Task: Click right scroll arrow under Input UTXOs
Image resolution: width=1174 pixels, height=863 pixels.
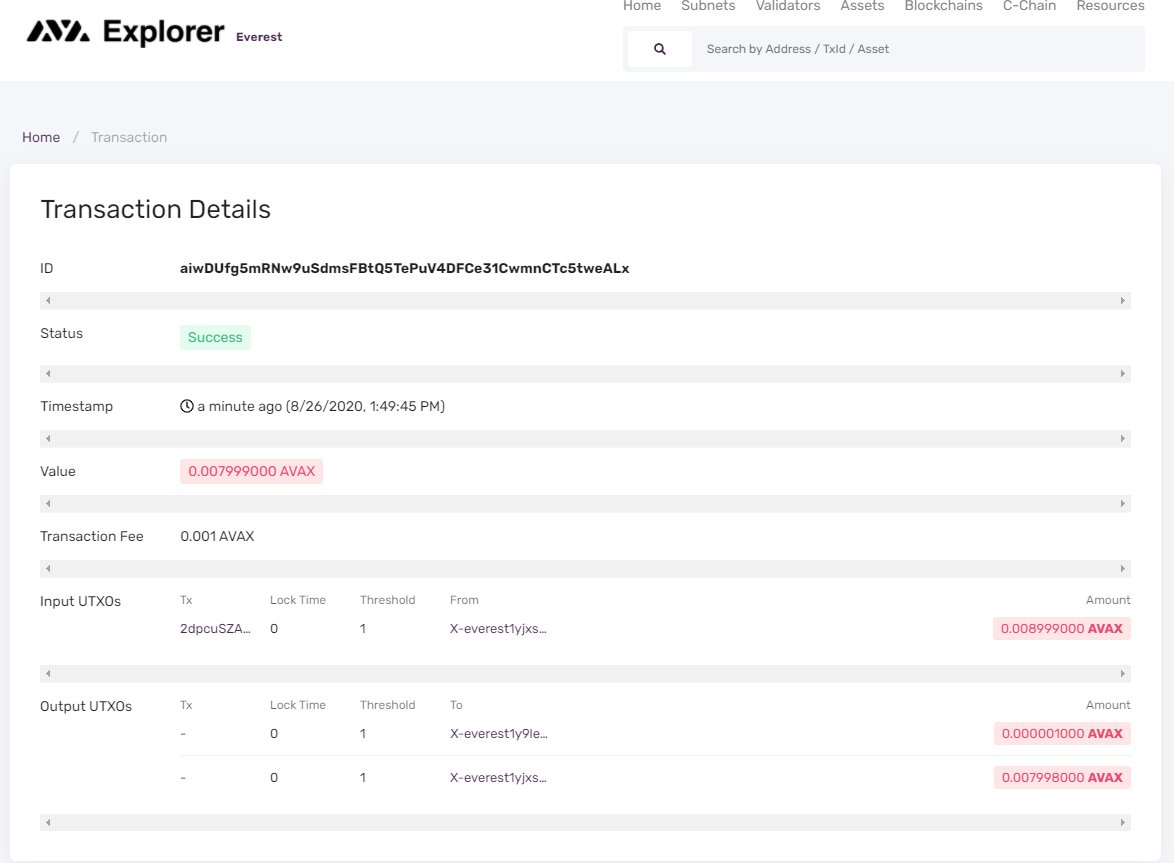Action: (1122, 674)
